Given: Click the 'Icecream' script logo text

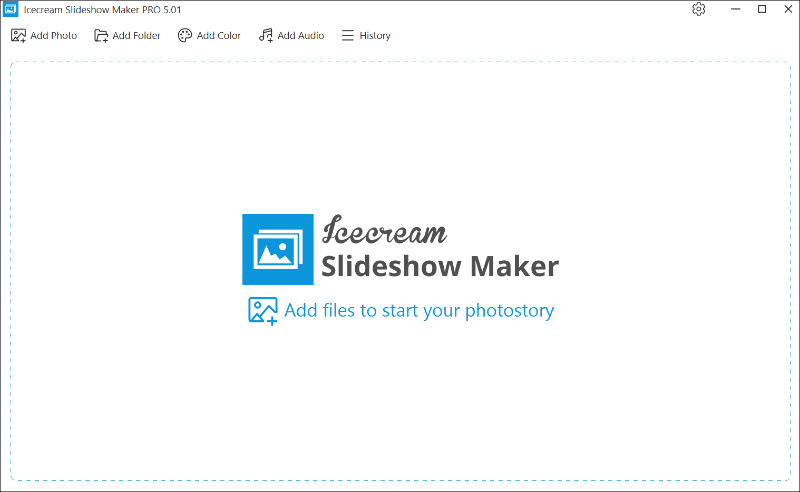Looking at the screenshot, I should tap(384, 230).
